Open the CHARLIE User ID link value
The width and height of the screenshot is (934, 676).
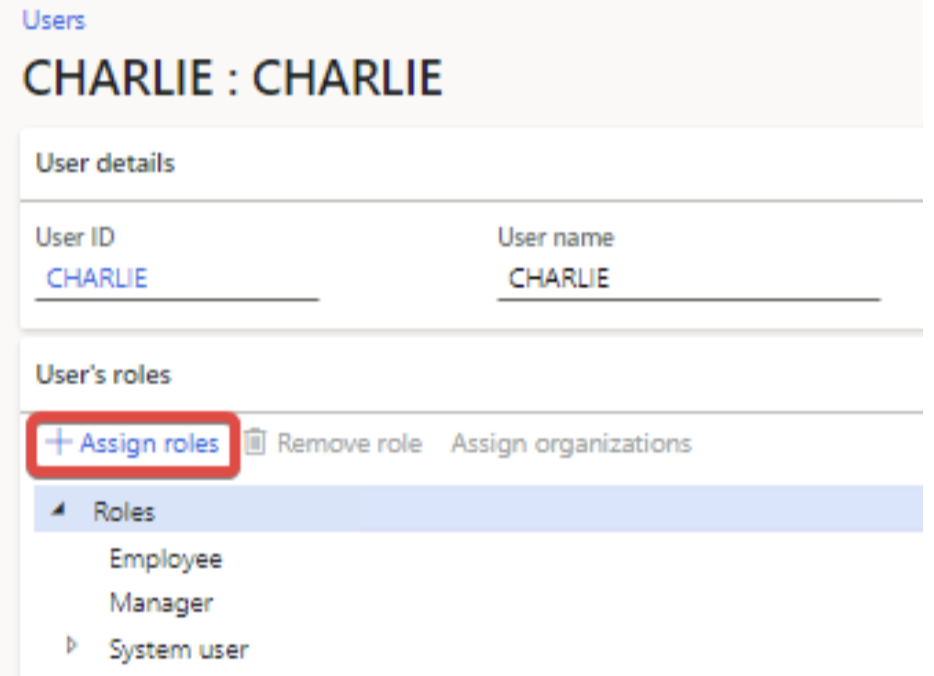pyautogui.click(x=97, y=278)
